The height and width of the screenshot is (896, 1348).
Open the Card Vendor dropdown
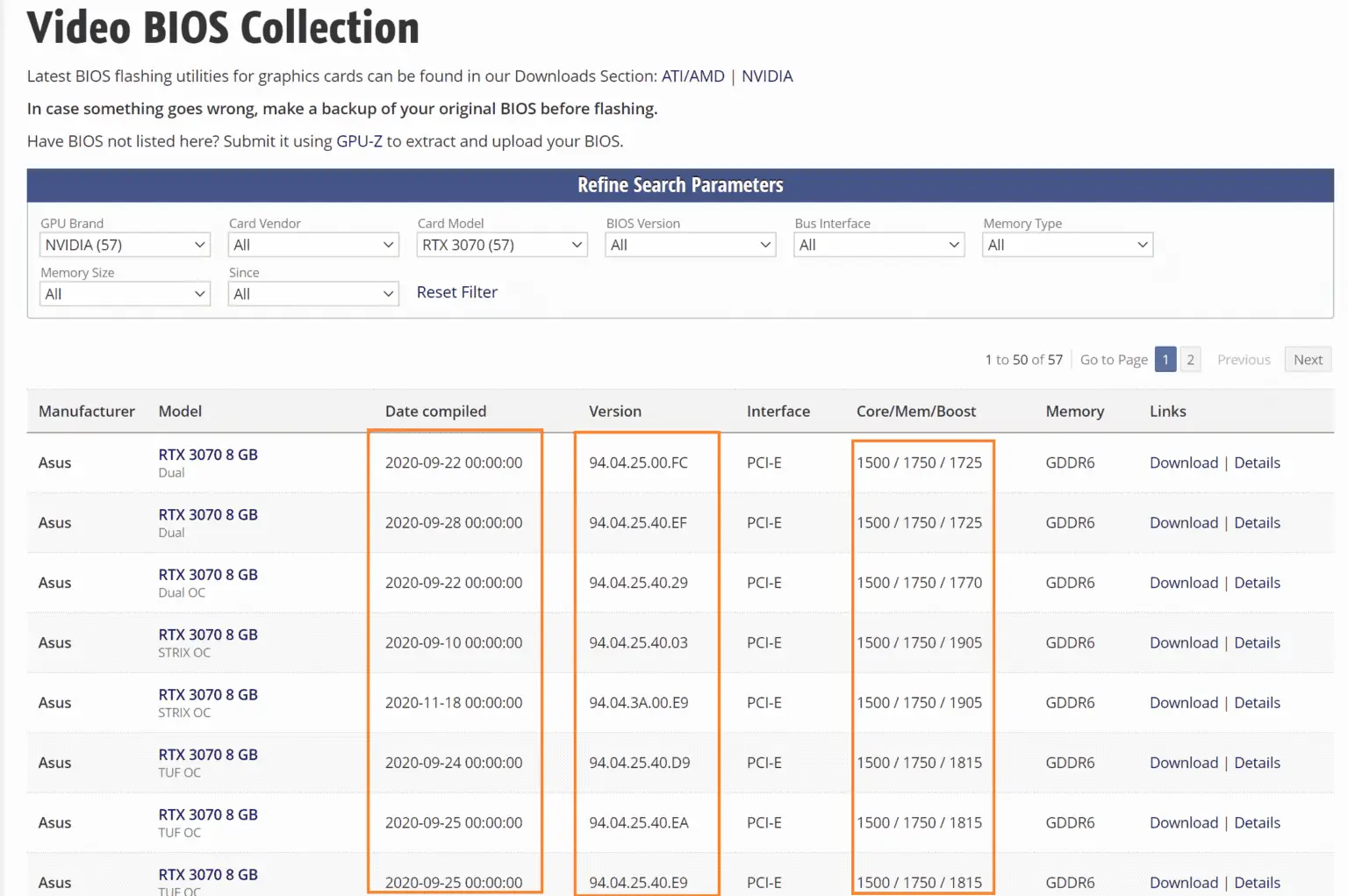[313, 245]
